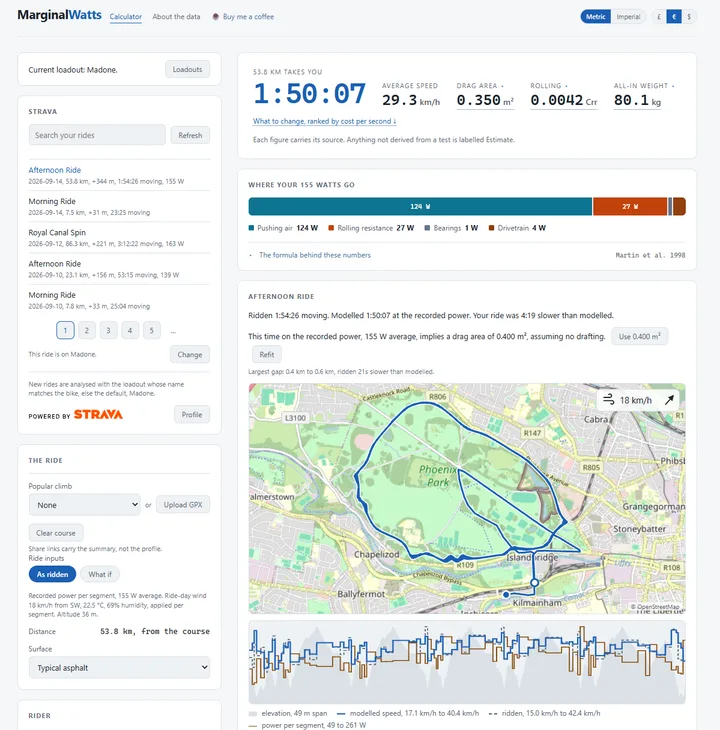Screen dimensions: 720x730
Task: Click the coffee cup icon
Action: (215, 17)
